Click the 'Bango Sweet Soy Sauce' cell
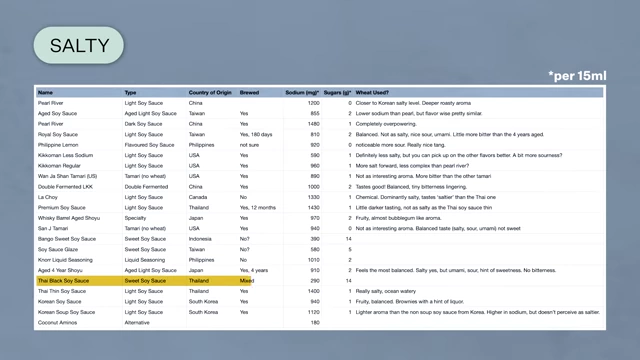 (67, 239)
